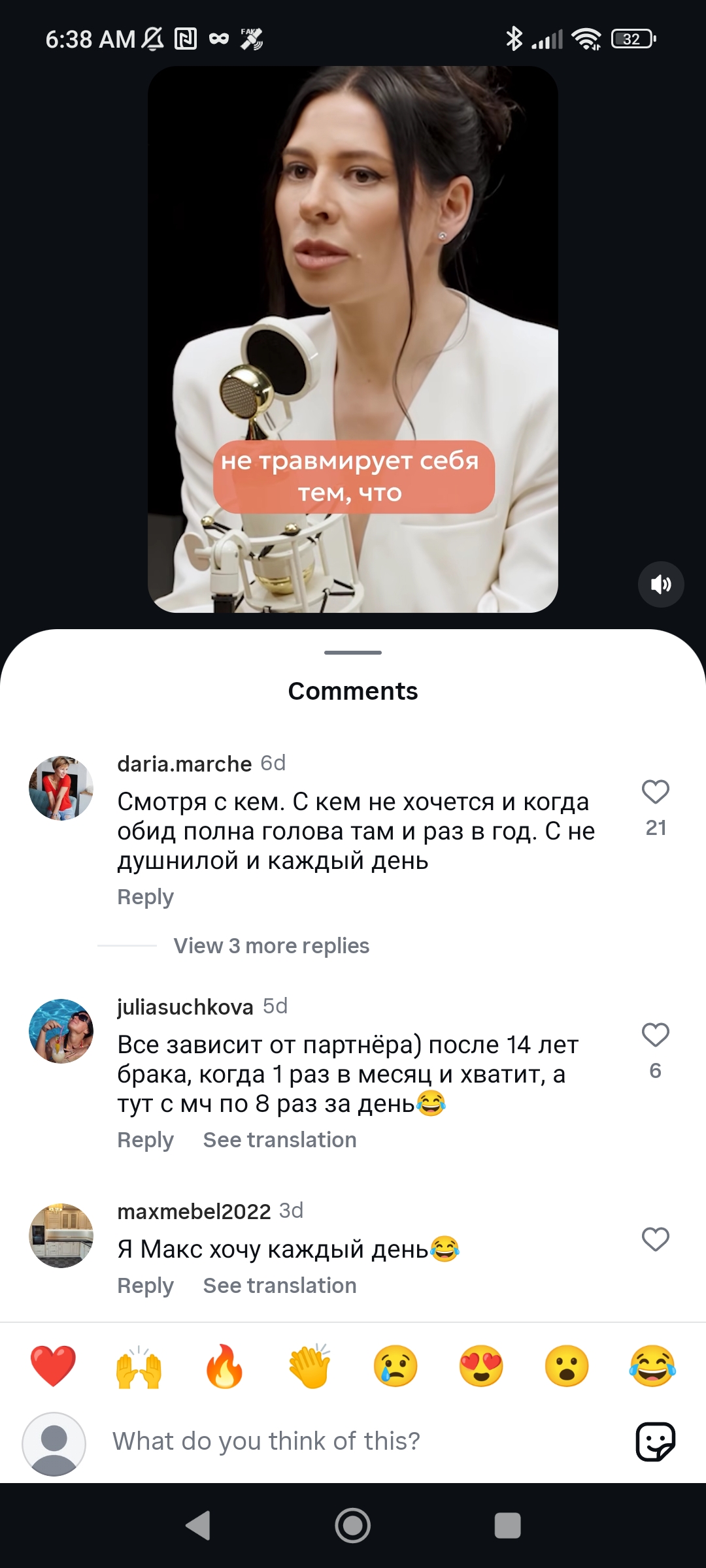Image resolution: width=706 pixels, height=1568 pixels.
Task: Open the sticker picker icon
Action: coord(656,1441)
